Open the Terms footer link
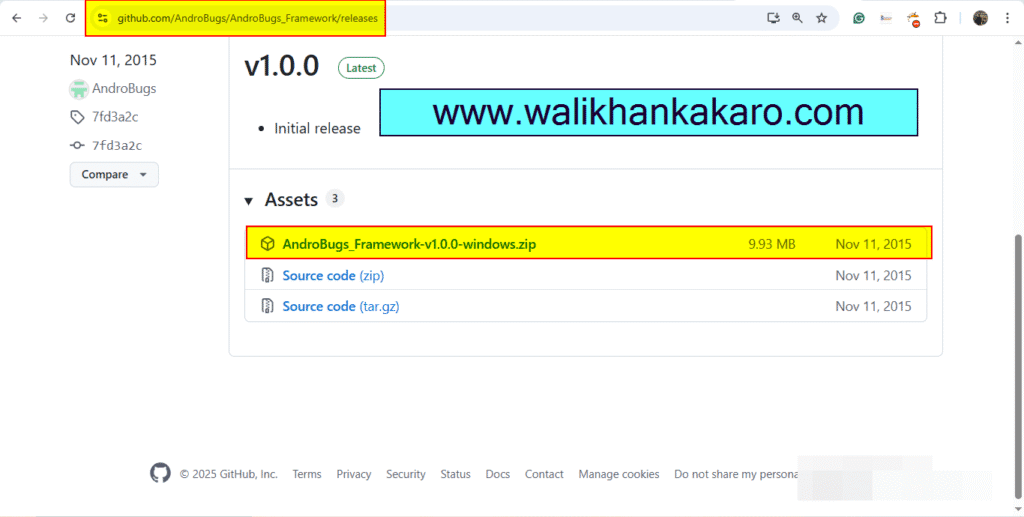Screen dimensions: 1024x517 tap(307, 474)
